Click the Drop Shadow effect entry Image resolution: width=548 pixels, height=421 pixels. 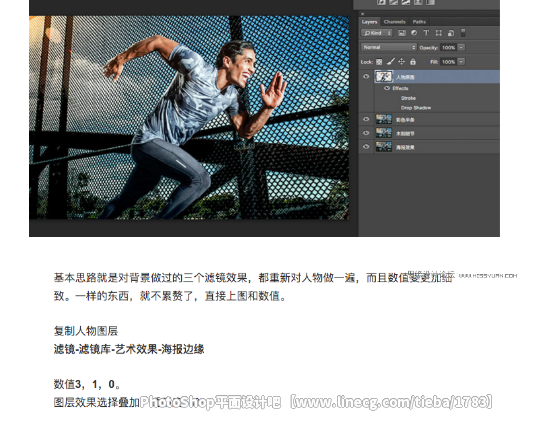pos(416,108)
